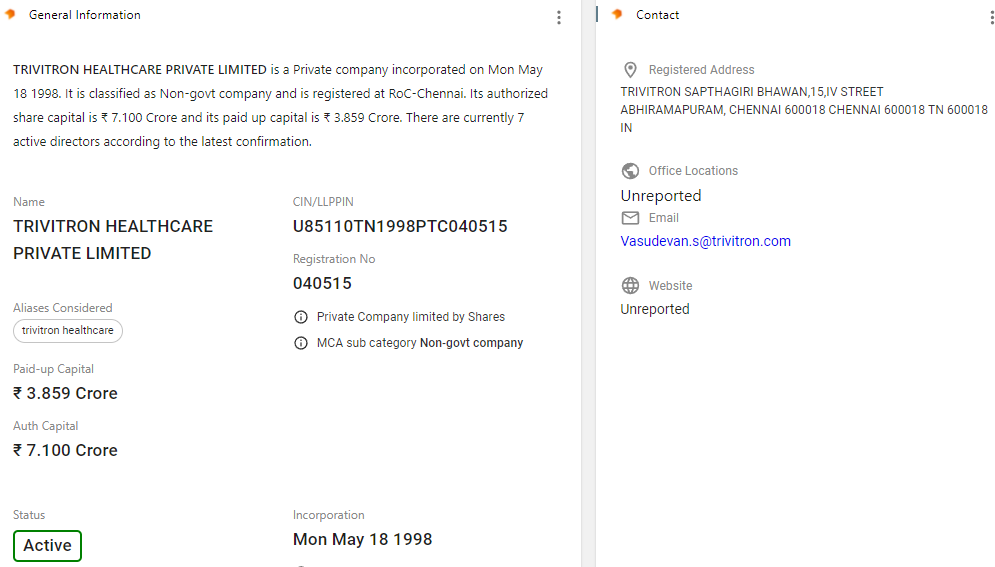Click the General Information orange pin icon
Screen dimensions: 995x567
tap(10, 14)
